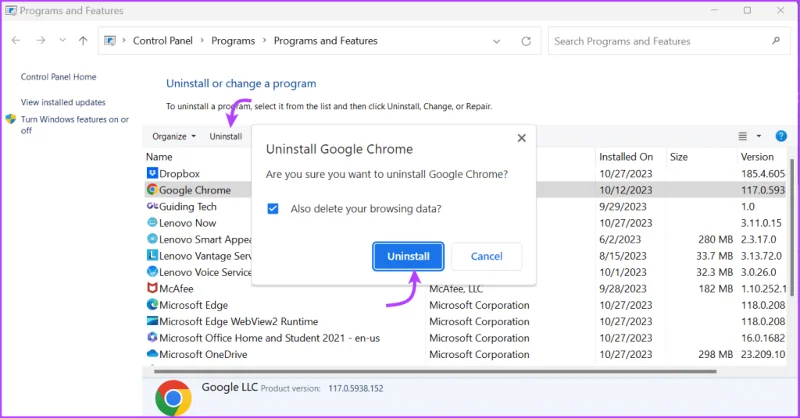
Task: Select Microsoft Office Home and Student 2021 row
Action: 269,338
